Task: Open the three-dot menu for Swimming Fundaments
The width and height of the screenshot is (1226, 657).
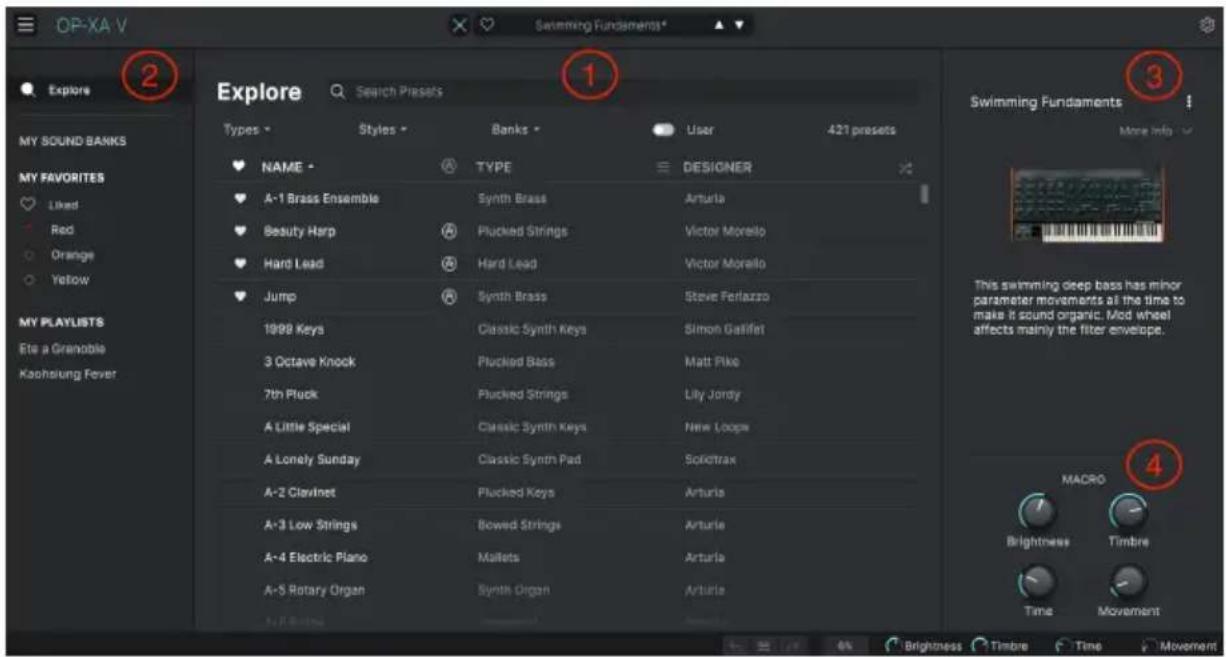Action: click(1189, 102)
